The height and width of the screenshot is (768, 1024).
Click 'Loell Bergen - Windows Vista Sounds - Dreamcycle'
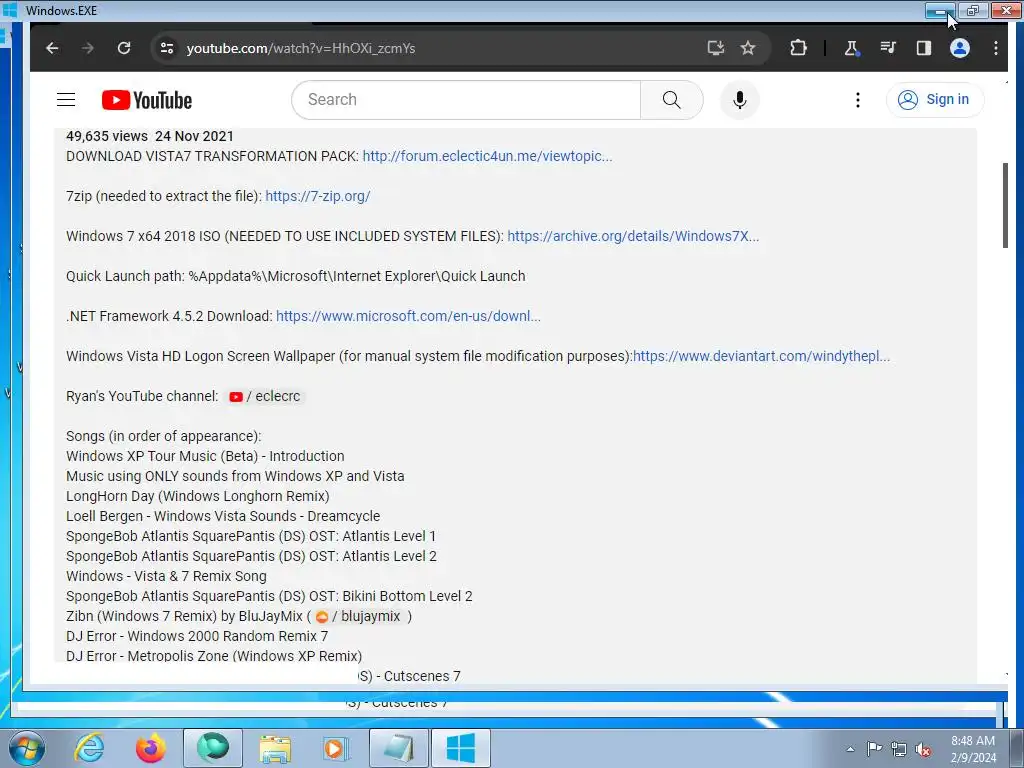[223, 516]
